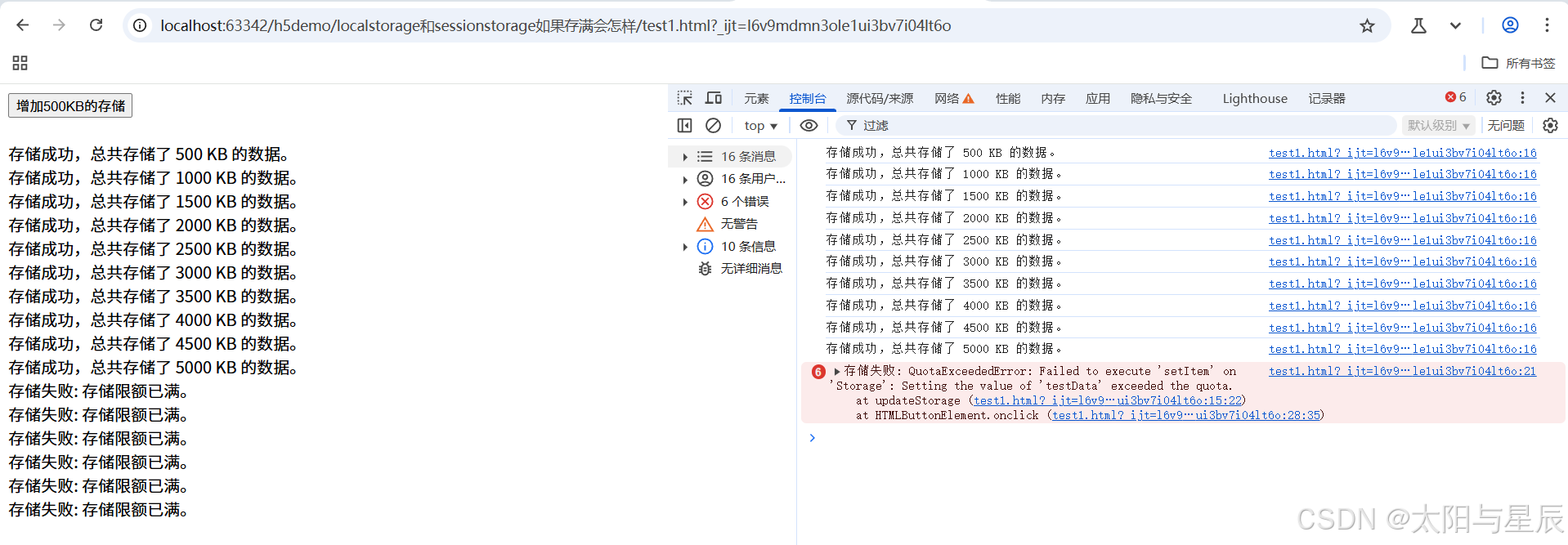
Task: Clear the console with the ban icon
Action: 713,125
